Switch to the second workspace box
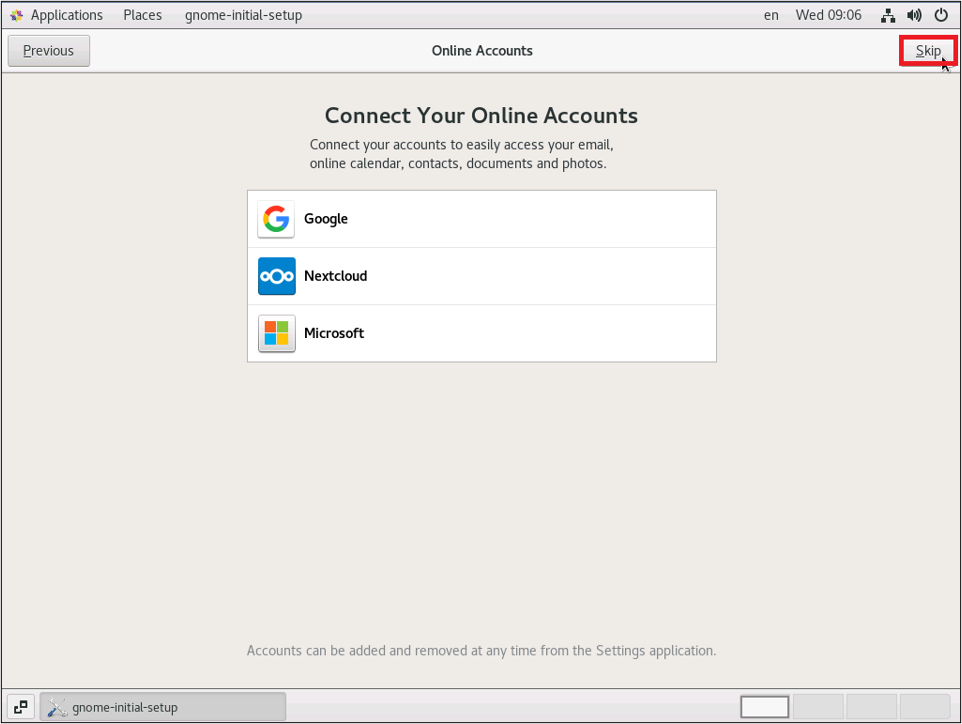 [x=818, y=707]
